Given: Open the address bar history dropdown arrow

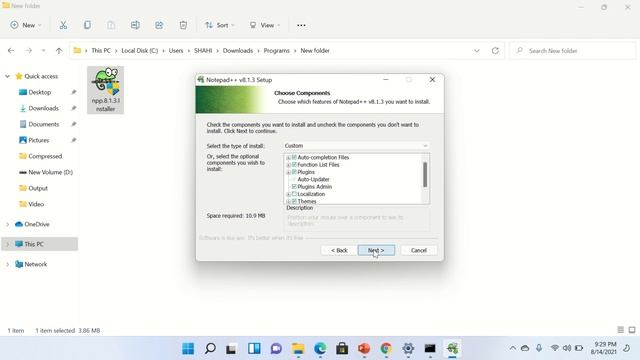Looking at the screenshot, I should (477, 51).
